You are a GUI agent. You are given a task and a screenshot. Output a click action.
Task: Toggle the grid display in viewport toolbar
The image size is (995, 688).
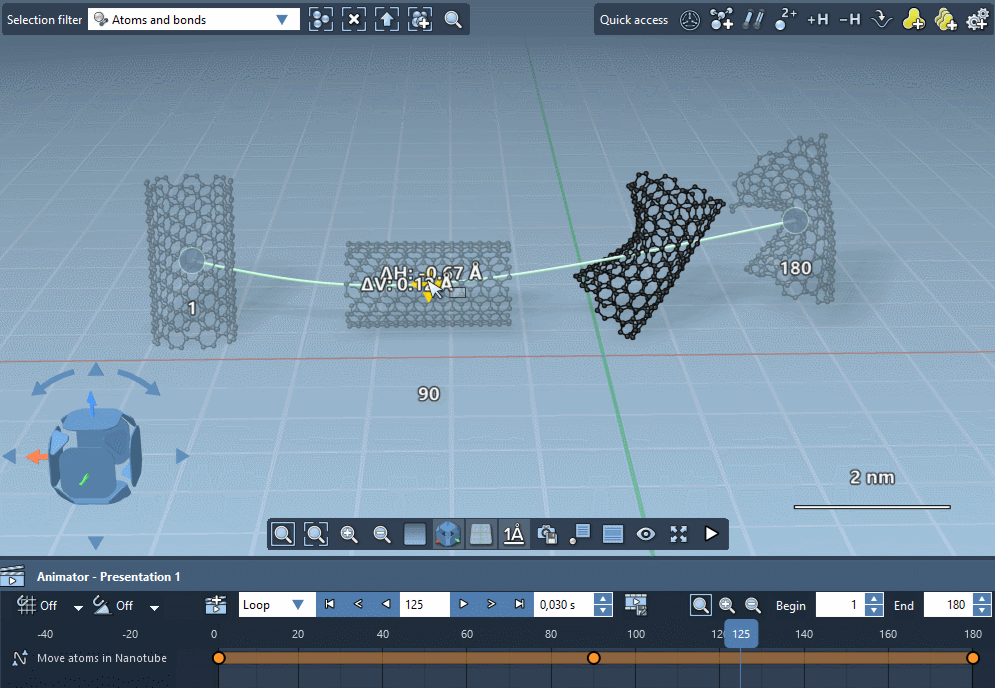(x=481, y=534)
